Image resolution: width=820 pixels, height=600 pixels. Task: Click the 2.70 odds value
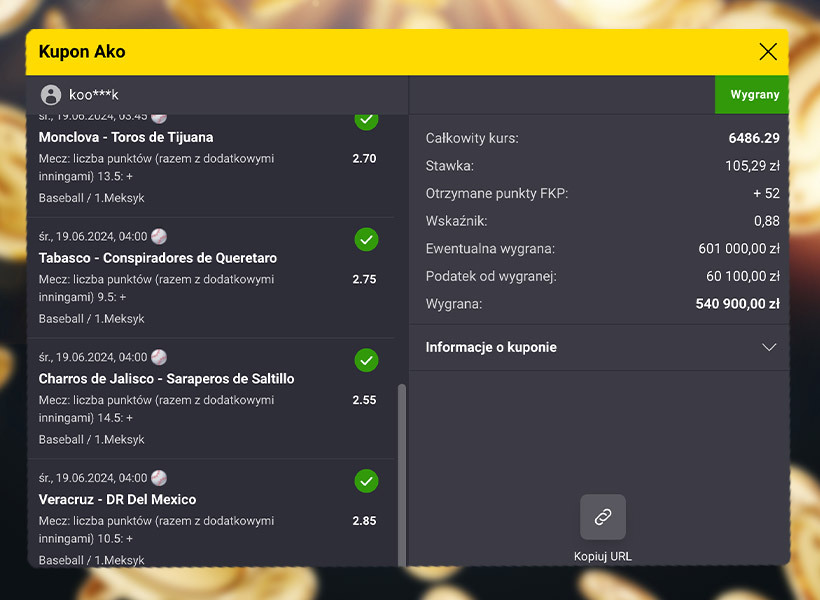coord(365,159)
